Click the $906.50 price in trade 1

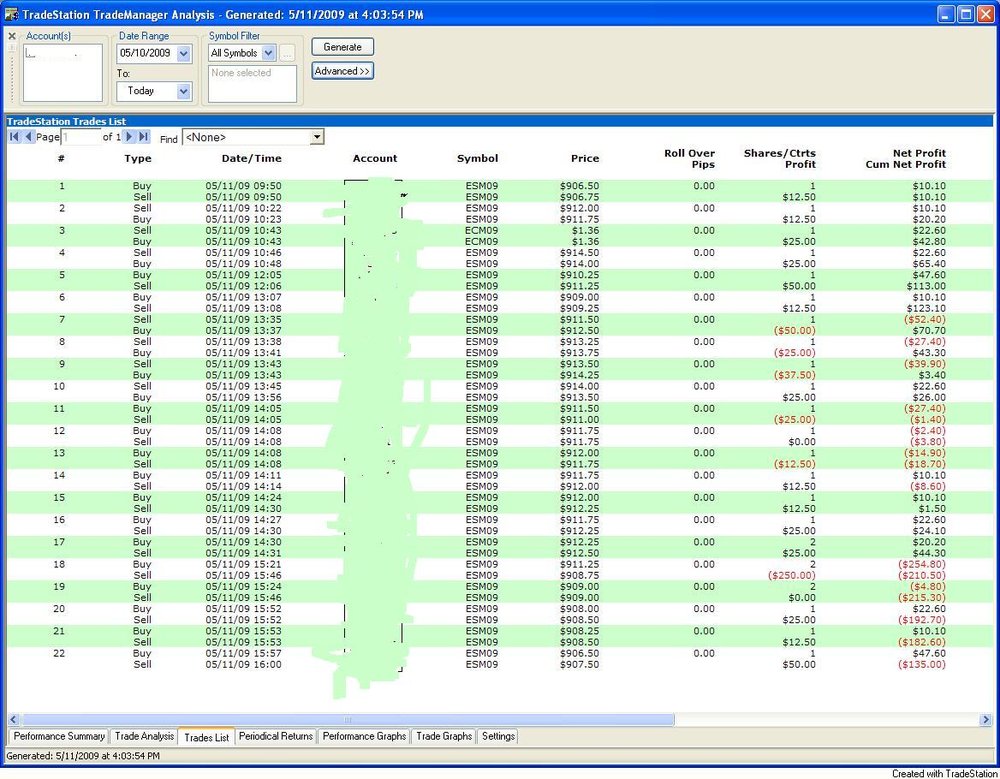click(x=579, y=186)
